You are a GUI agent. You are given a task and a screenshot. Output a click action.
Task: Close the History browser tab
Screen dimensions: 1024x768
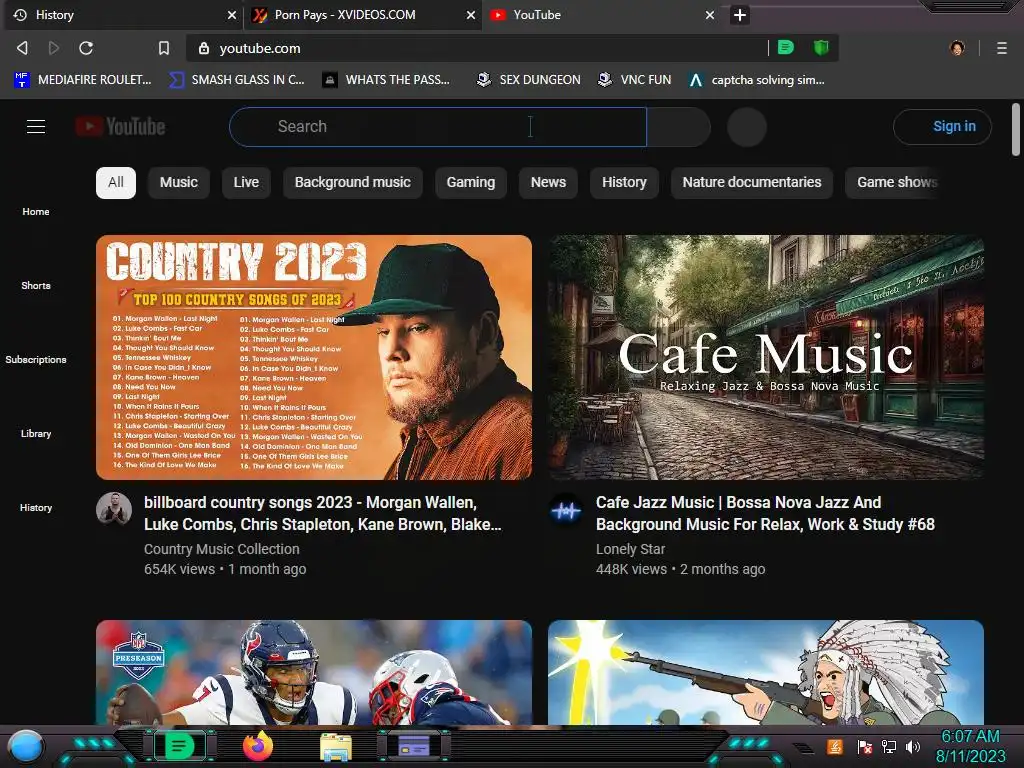click(232, 15)
